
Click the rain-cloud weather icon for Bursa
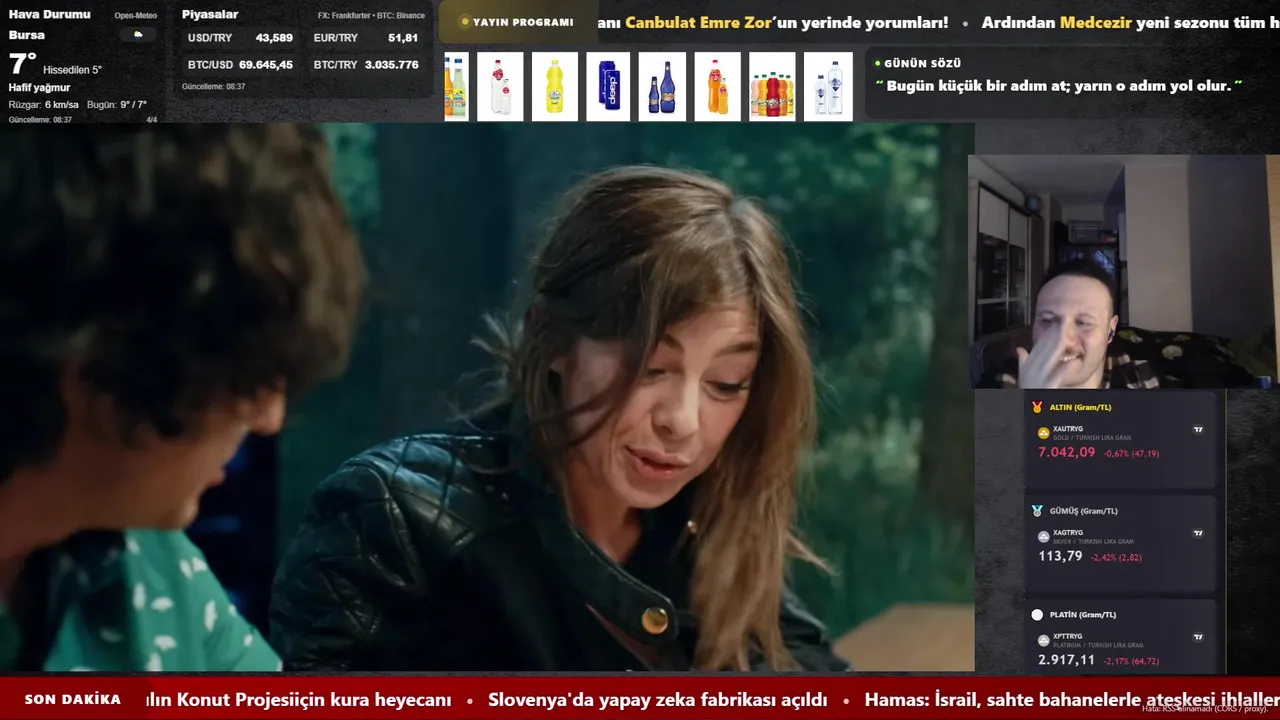coord(138,35)
